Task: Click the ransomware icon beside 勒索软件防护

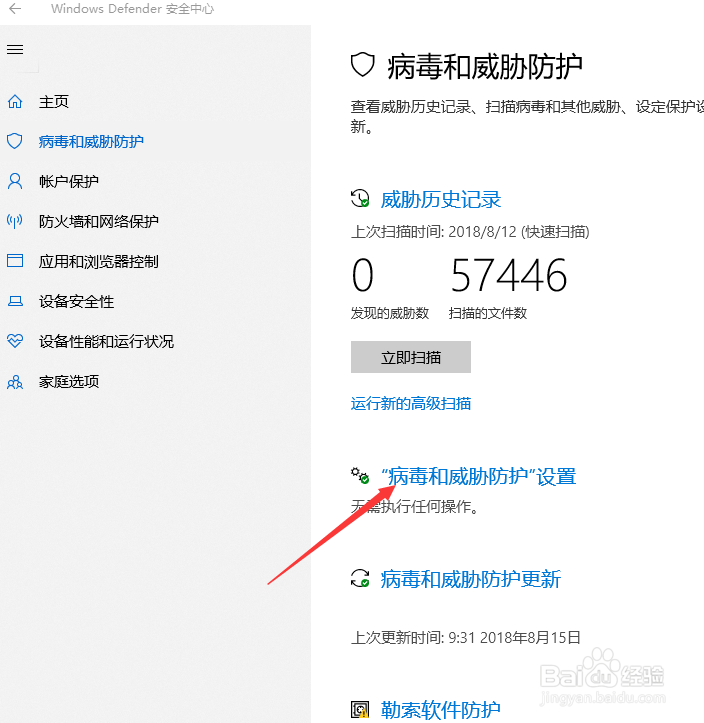Action: point(360,710)
